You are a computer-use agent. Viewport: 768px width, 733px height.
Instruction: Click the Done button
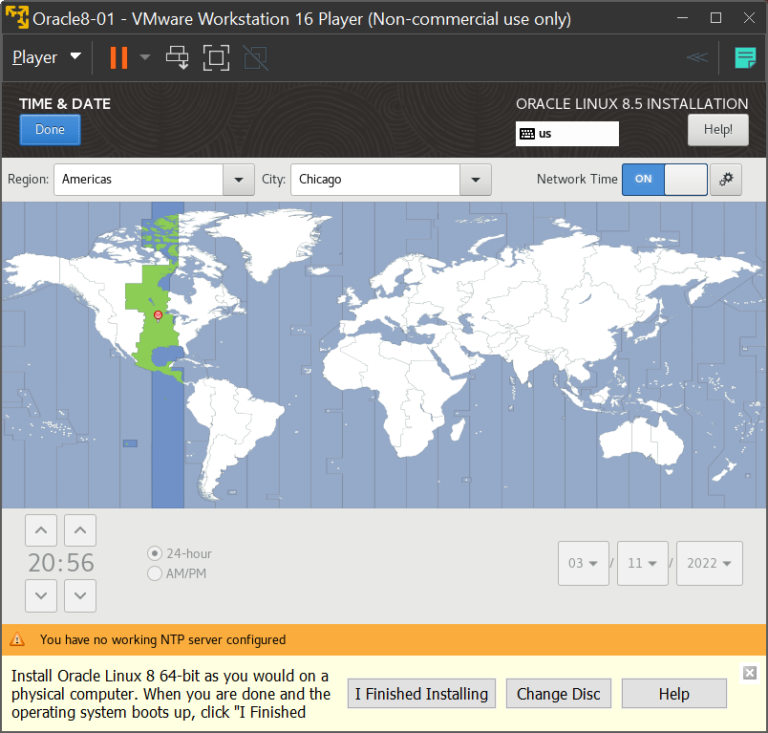pyautogui.click(x=50, y=130)
